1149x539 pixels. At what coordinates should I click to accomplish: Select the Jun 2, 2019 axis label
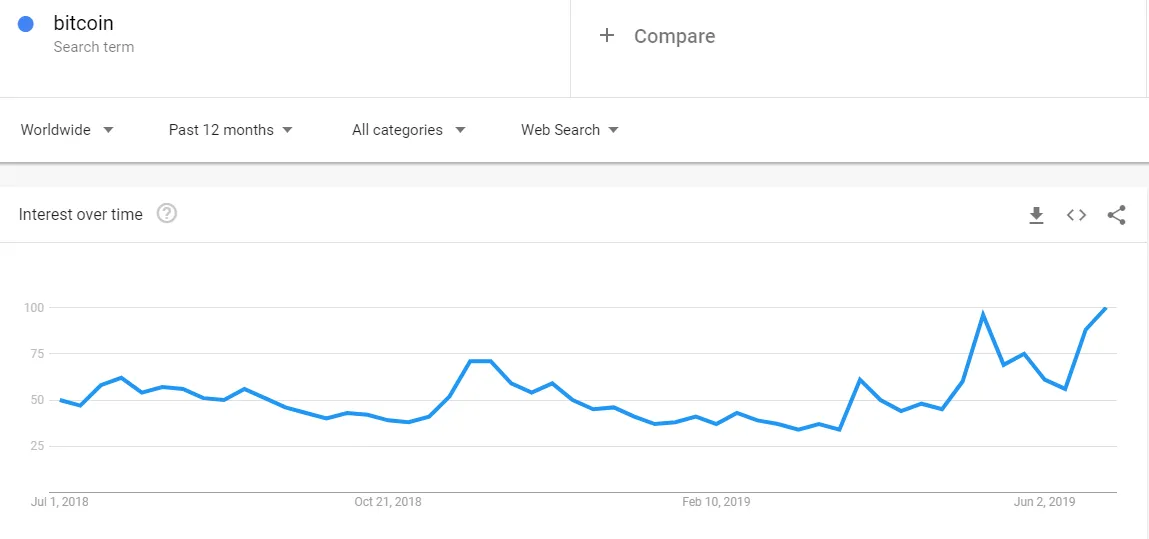point(1043,502)
